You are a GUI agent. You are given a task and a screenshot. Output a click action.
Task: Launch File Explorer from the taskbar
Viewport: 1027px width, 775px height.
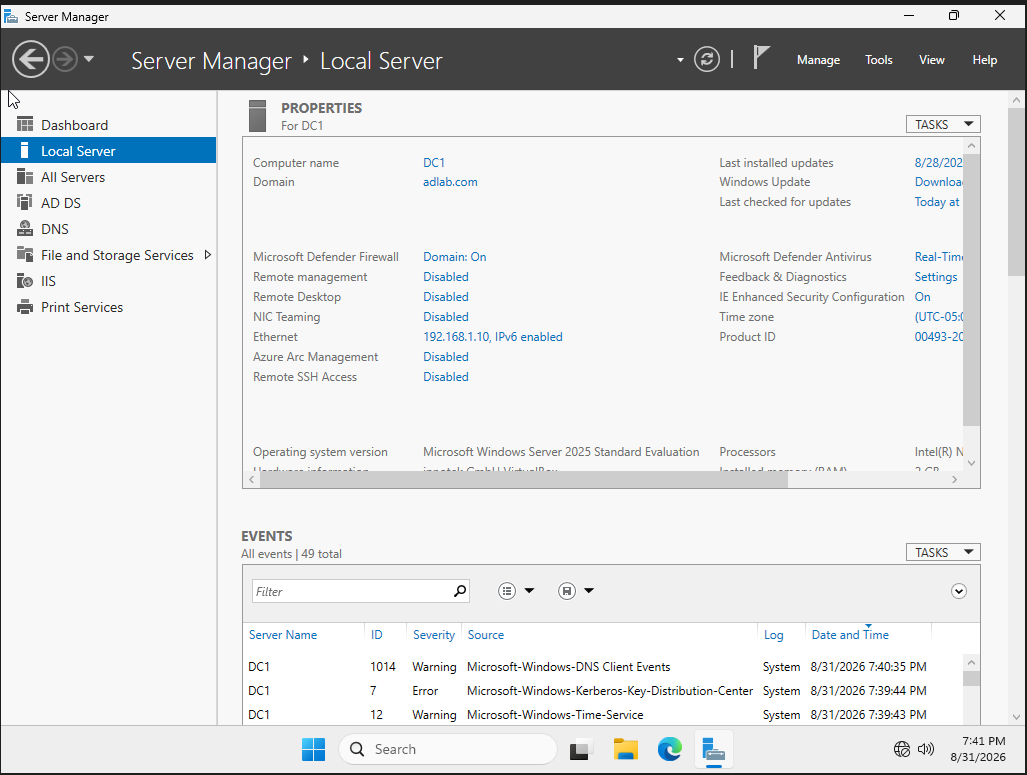tap(626, 749)
